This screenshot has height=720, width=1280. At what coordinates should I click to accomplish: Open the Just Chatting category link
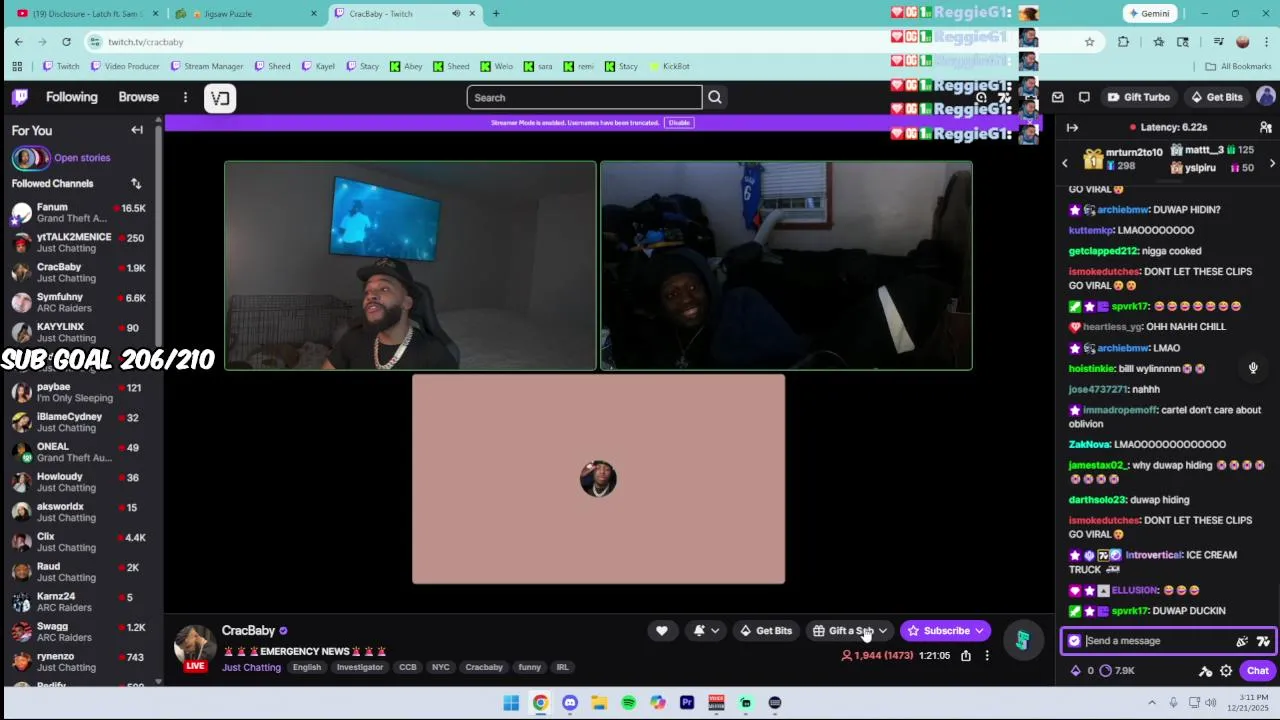(251, 668)
